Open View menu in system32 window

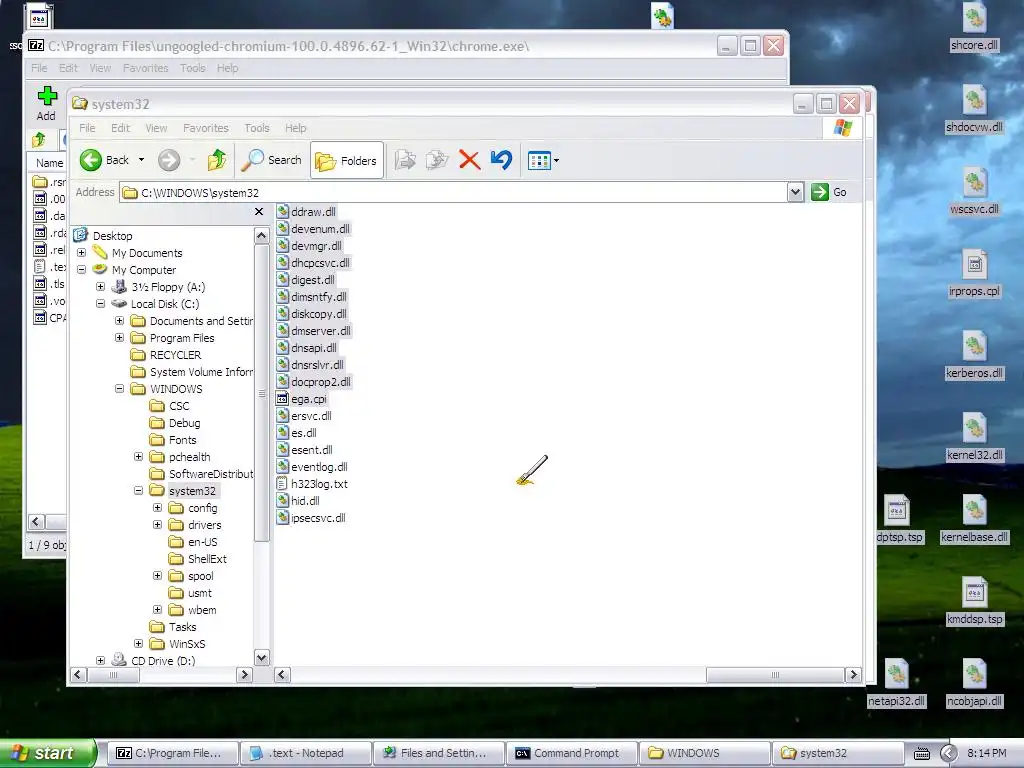pos(156,128)
